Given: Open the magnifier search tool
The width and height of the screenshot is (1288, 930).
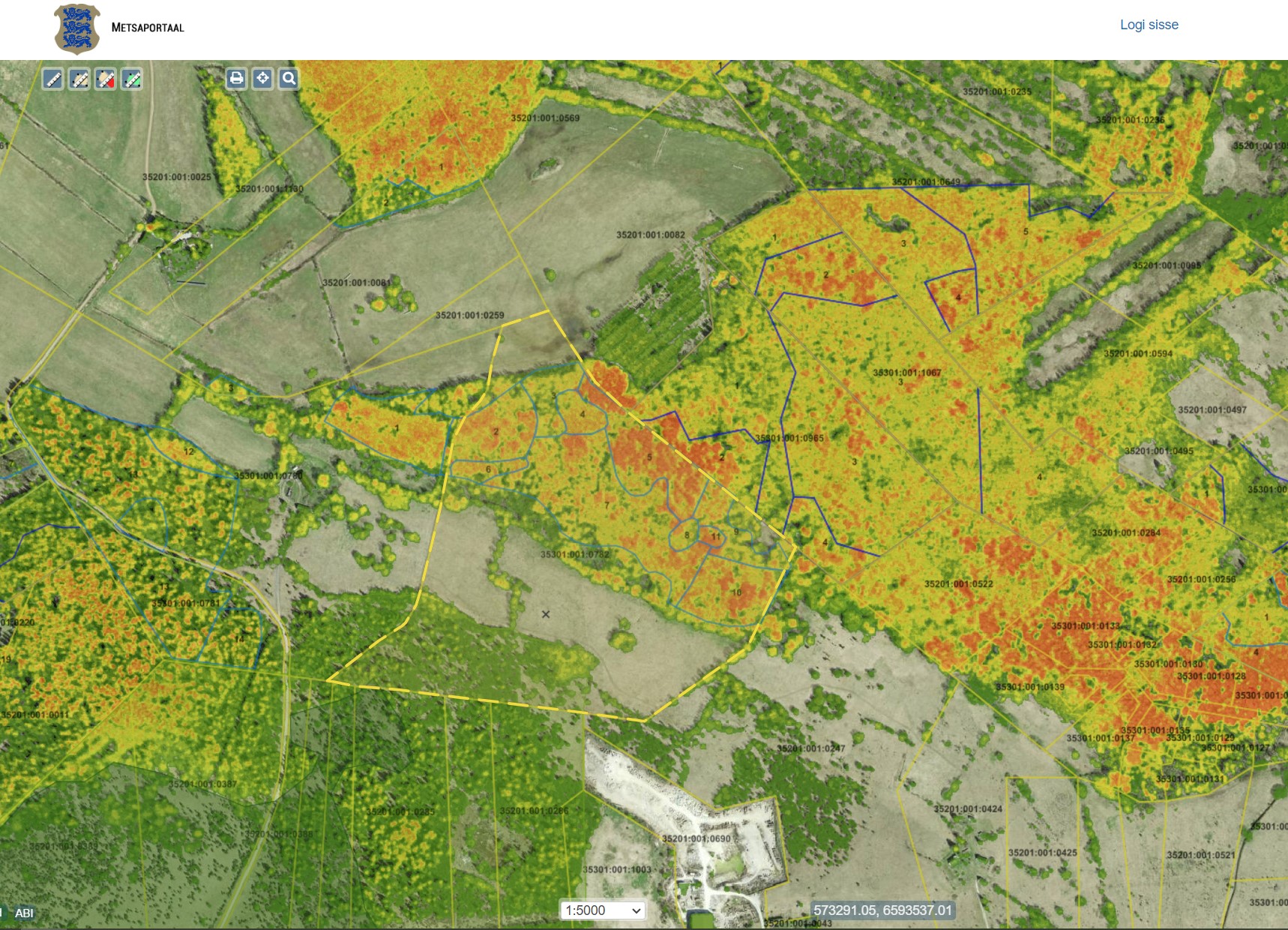Looking at the screenshot, I should click(x=289, y=78).
